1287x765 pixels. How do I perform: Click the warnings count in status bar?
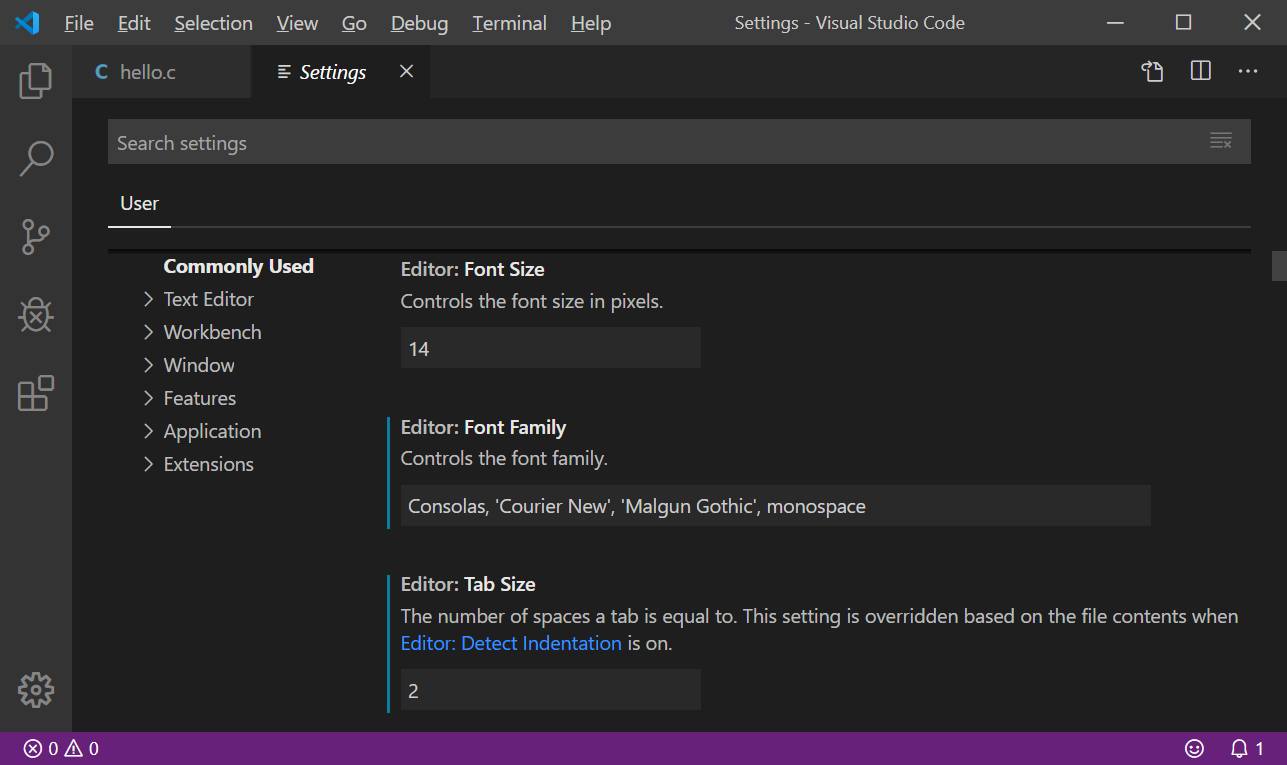coord(83,748)
